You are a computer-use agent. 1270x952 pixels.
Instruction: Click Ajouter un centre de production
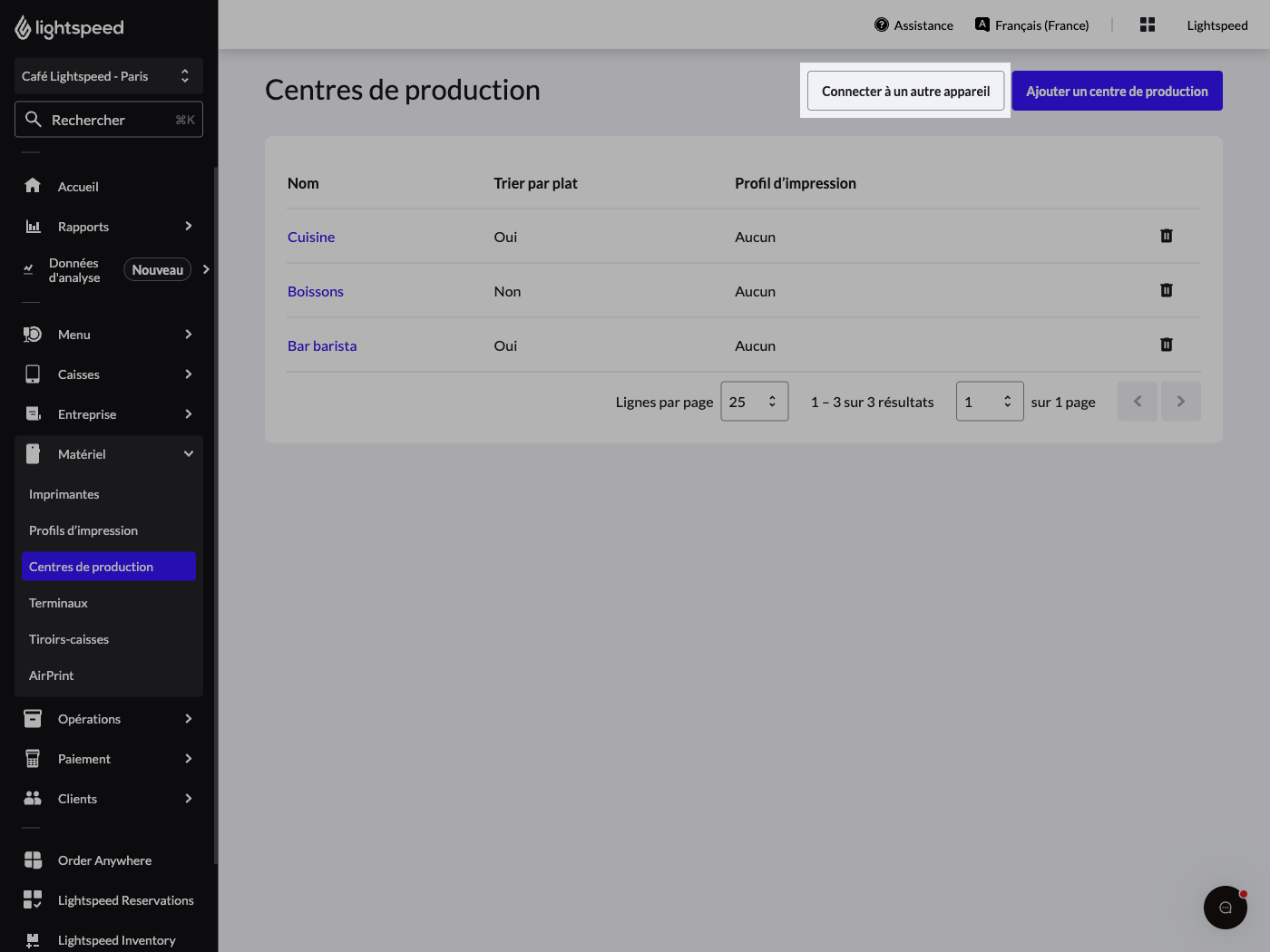point(1117,91)
